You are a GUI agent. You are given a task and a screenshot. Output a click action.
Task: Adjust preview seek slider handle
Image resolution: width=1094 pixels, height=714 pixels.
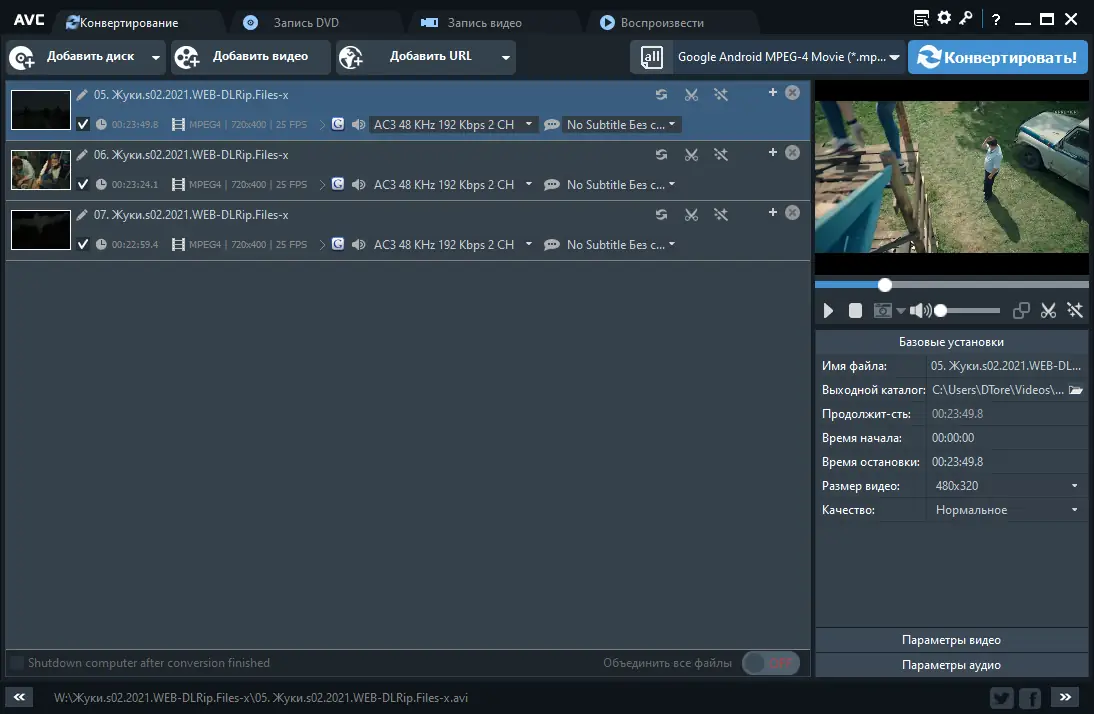click(x=885, y=285)
